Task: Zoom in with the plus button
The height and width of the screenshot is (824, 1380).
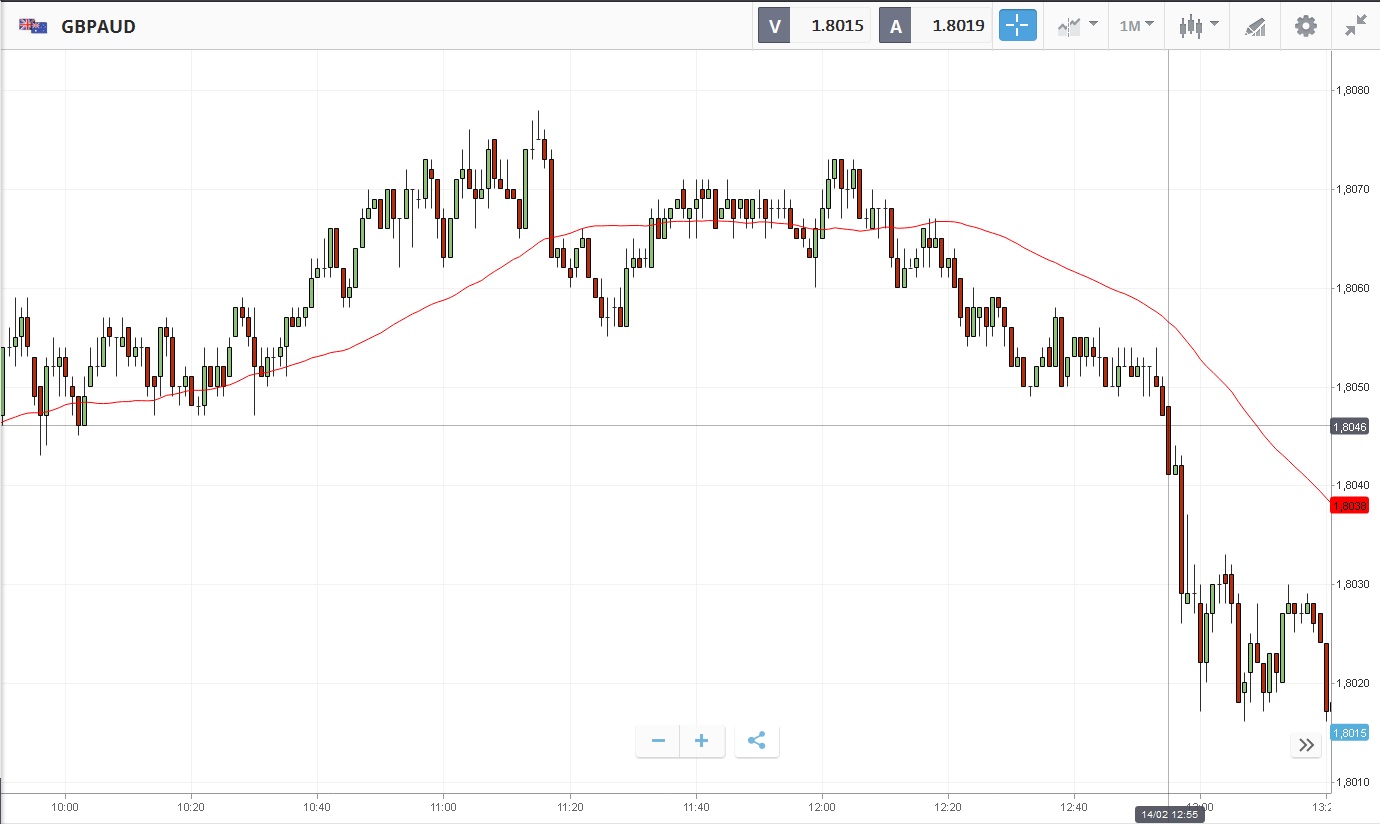Action: click(x=702, y=741)
